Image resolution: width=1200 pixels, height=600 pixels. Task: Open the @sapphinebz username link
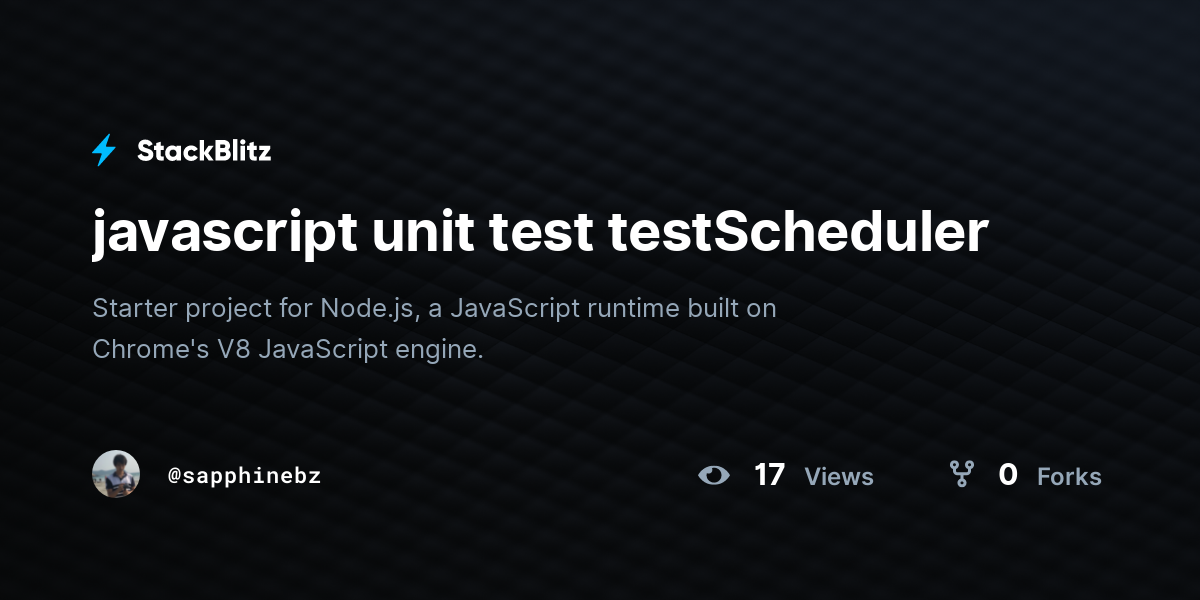(245, 476)
